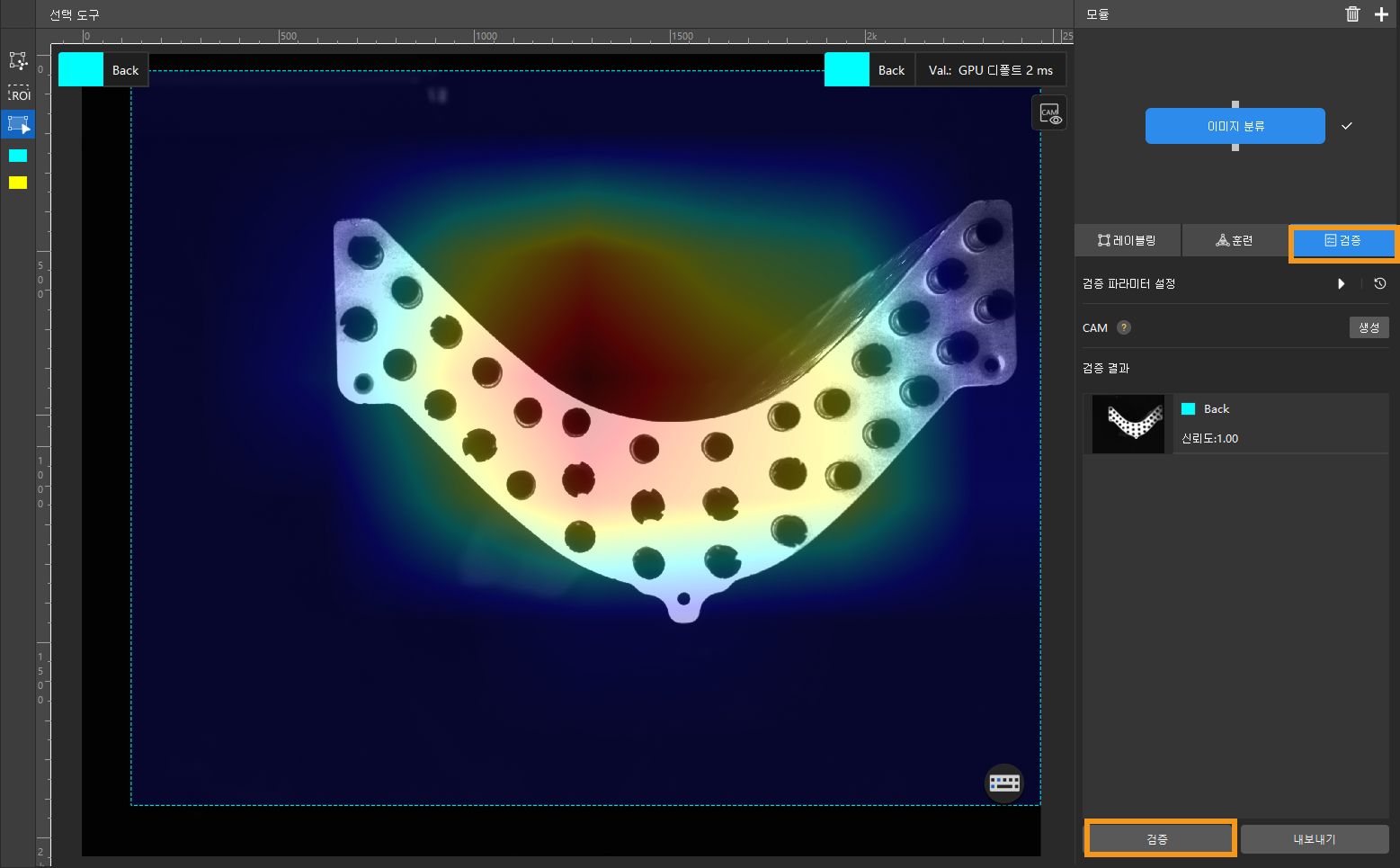This screenshot has width=1400, height=868.
Task: Expand 검증 파라미터 설정 arrow
Action: (1341, 283)
